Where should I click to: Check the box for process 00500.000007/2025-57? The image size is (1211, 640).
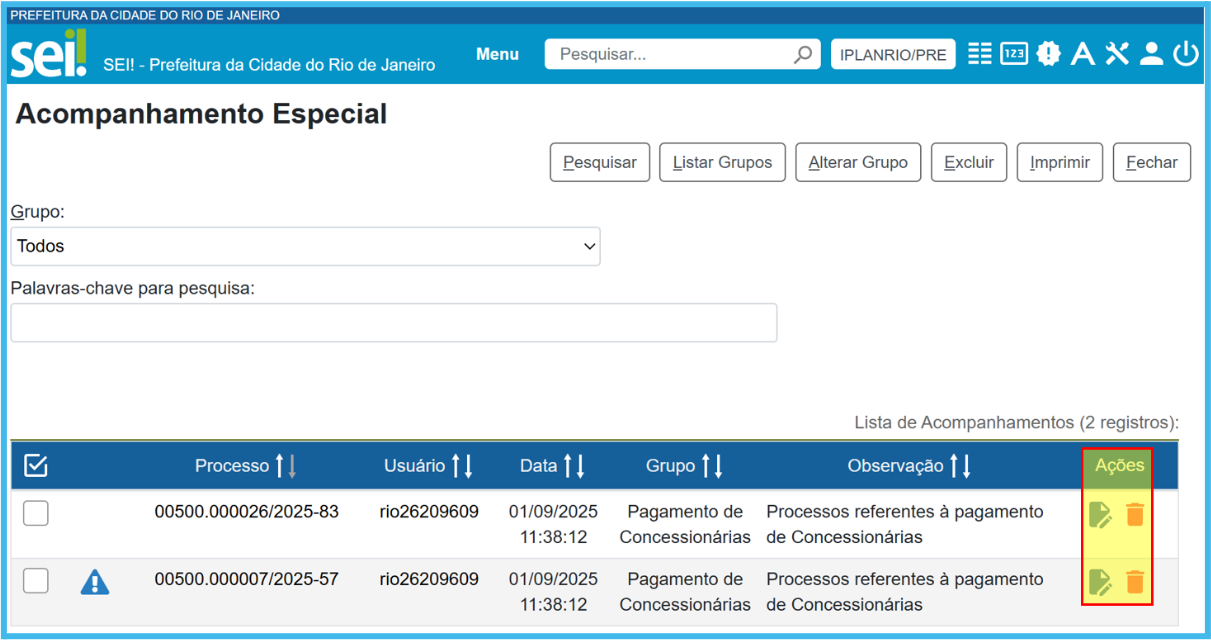(x=36, y=580)
